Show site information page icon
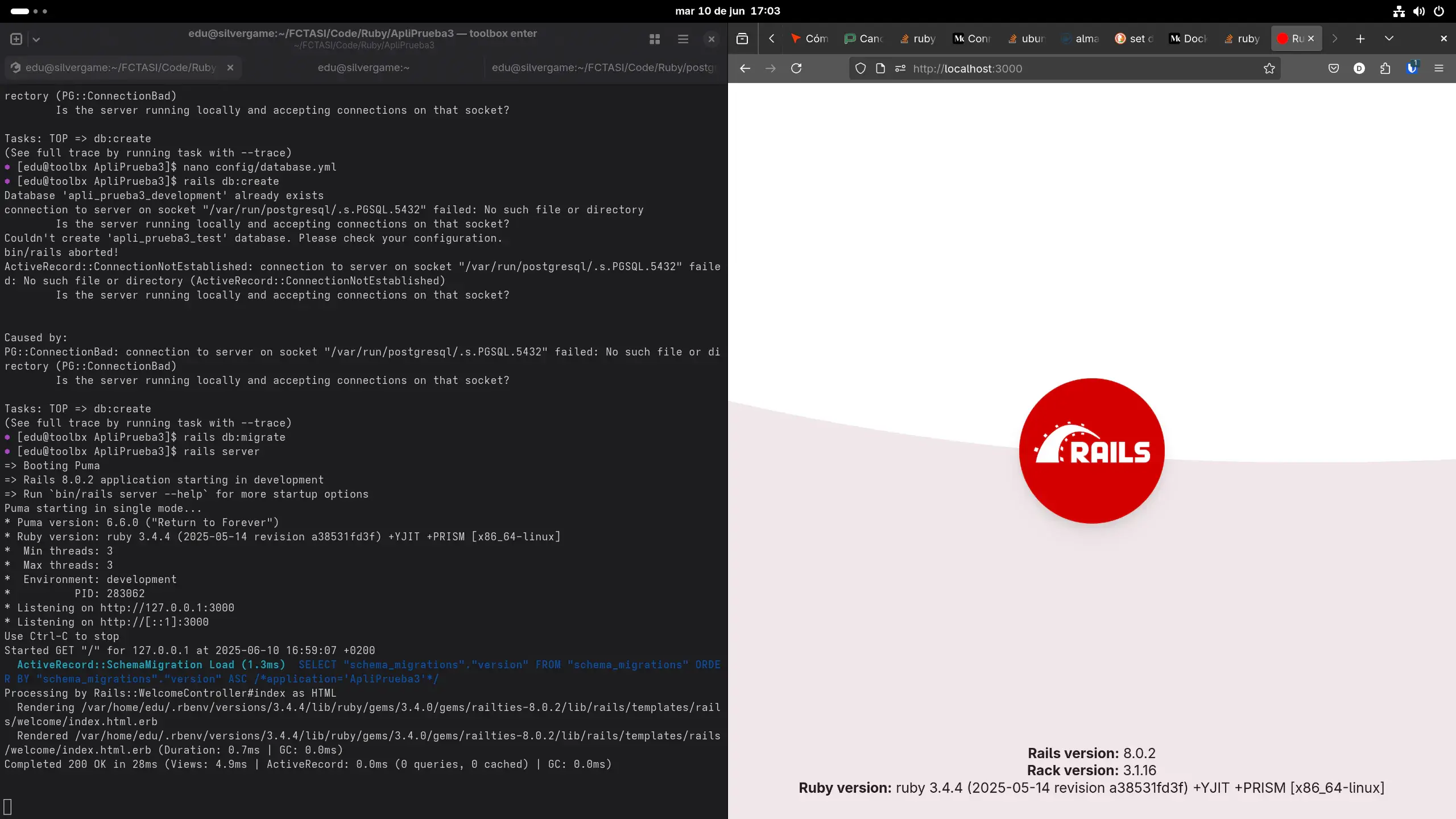 (x=880, y=68)
